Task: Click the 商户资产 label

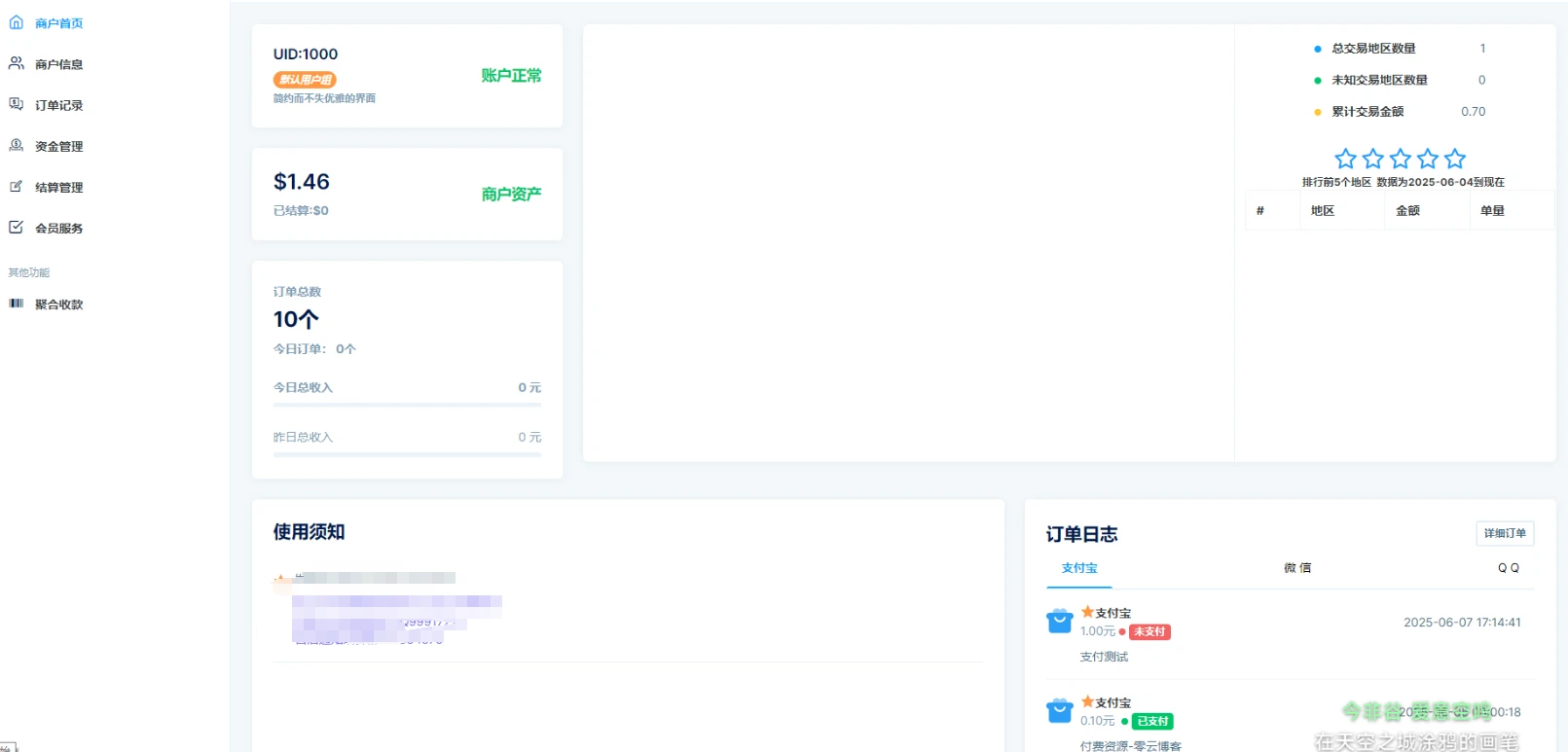Action: [x=511, y=195]
